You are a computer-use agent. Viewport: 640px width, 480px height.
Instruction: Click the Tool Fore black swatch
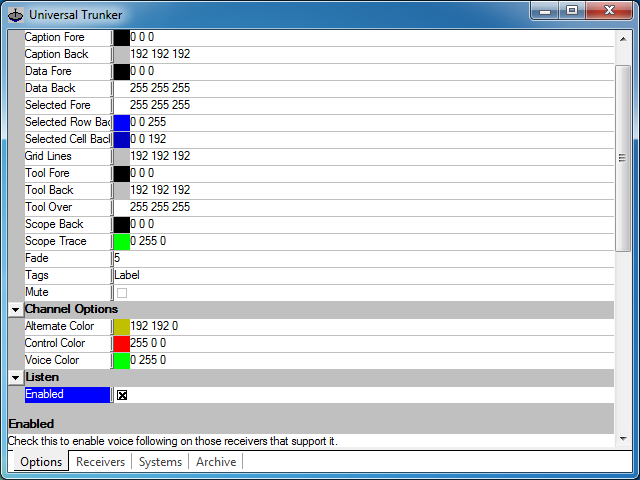click(122, 173)
